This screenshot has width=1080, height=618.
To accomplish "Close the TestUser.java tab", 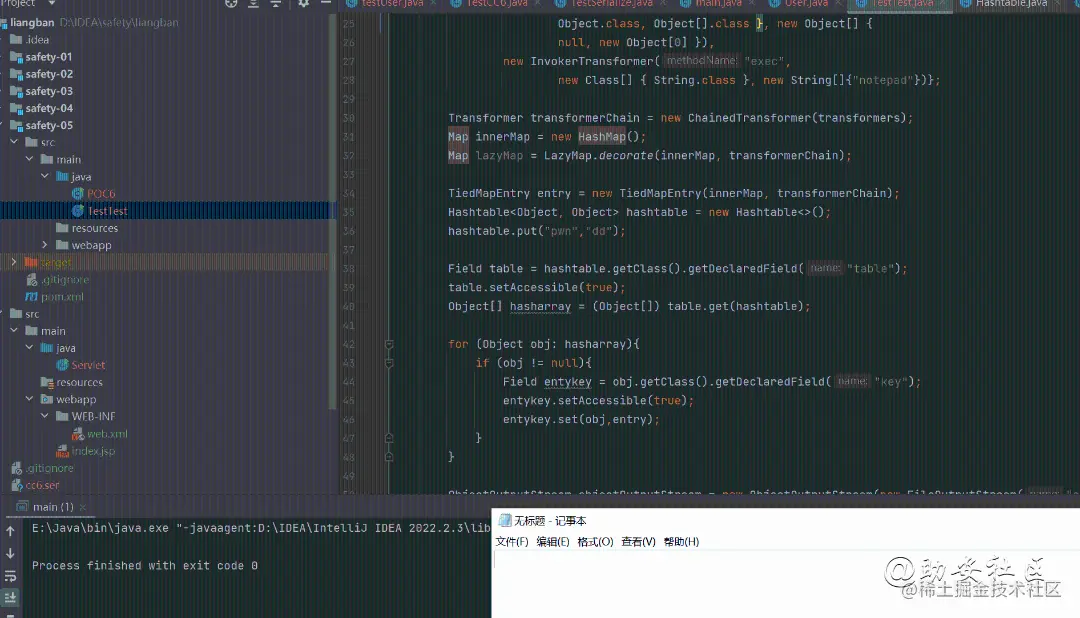I will (x=433, y=3).
